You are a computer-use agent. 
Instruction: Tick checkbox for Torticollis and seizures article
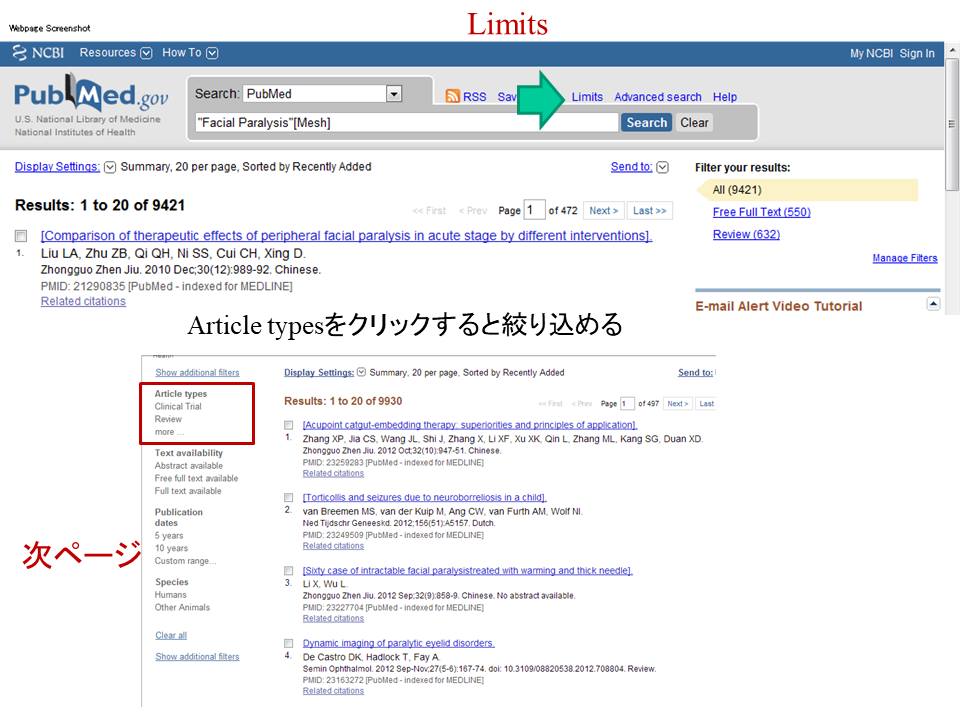click(x=288, y=497)
